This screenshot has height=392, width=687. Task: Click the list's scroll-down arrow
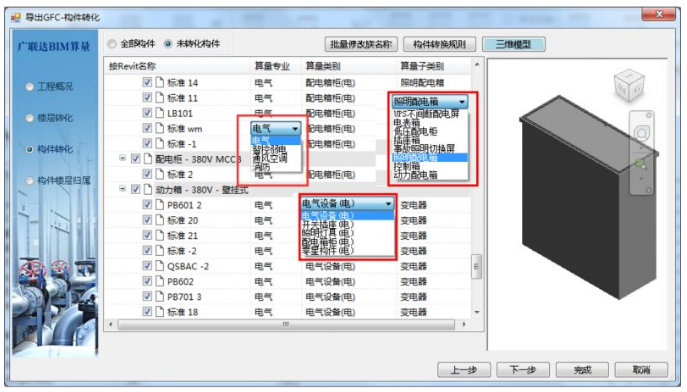(477, 312)
